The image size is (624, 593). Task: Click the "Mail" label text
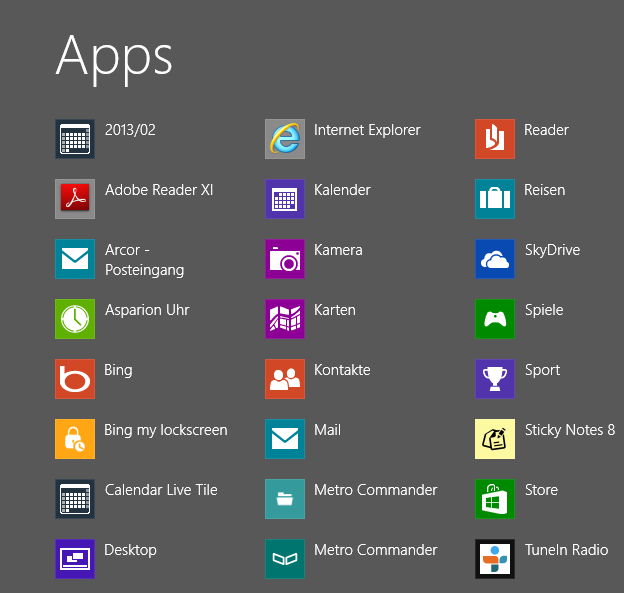tap(328, 430)
